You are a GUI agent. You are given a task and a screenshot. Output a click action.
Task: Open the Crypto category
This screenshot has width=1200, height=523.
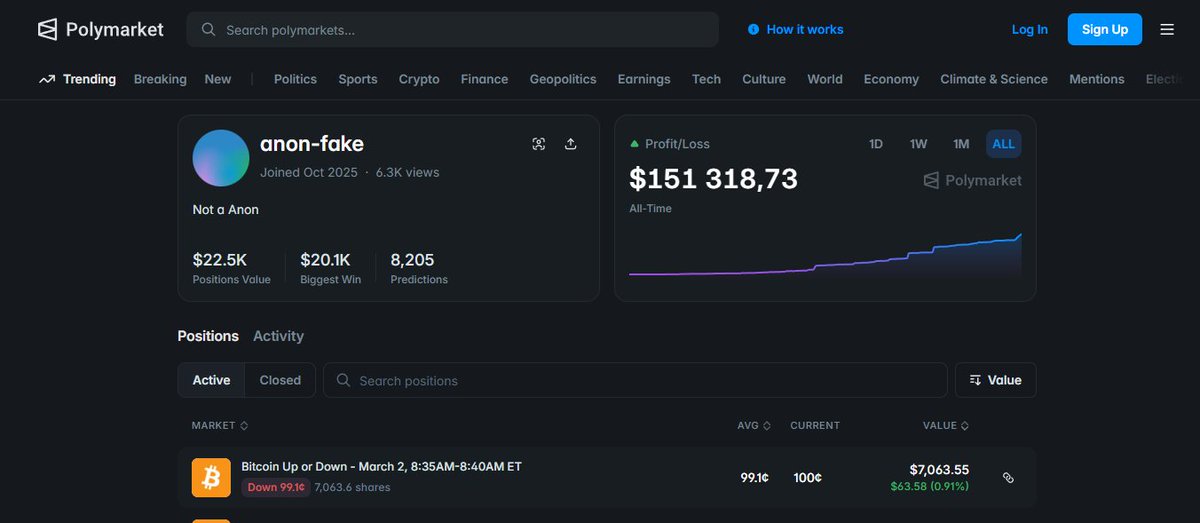pyautogui.click(x=419, y=79)
